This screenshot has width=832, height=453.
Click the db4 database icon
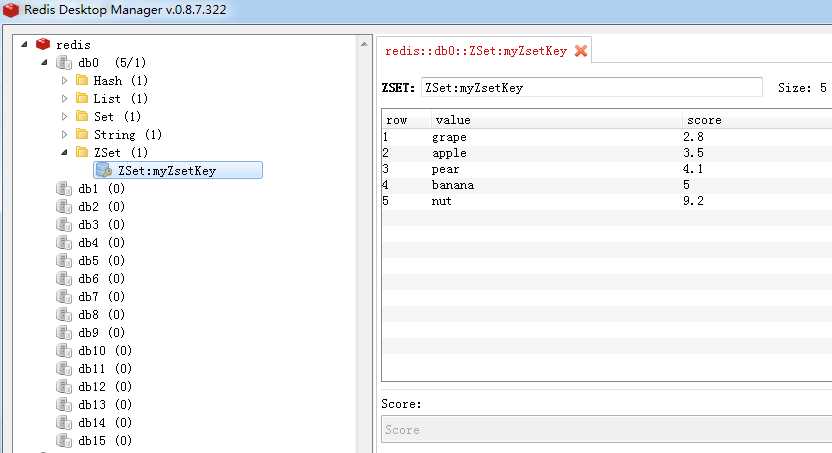coord(64,243)
